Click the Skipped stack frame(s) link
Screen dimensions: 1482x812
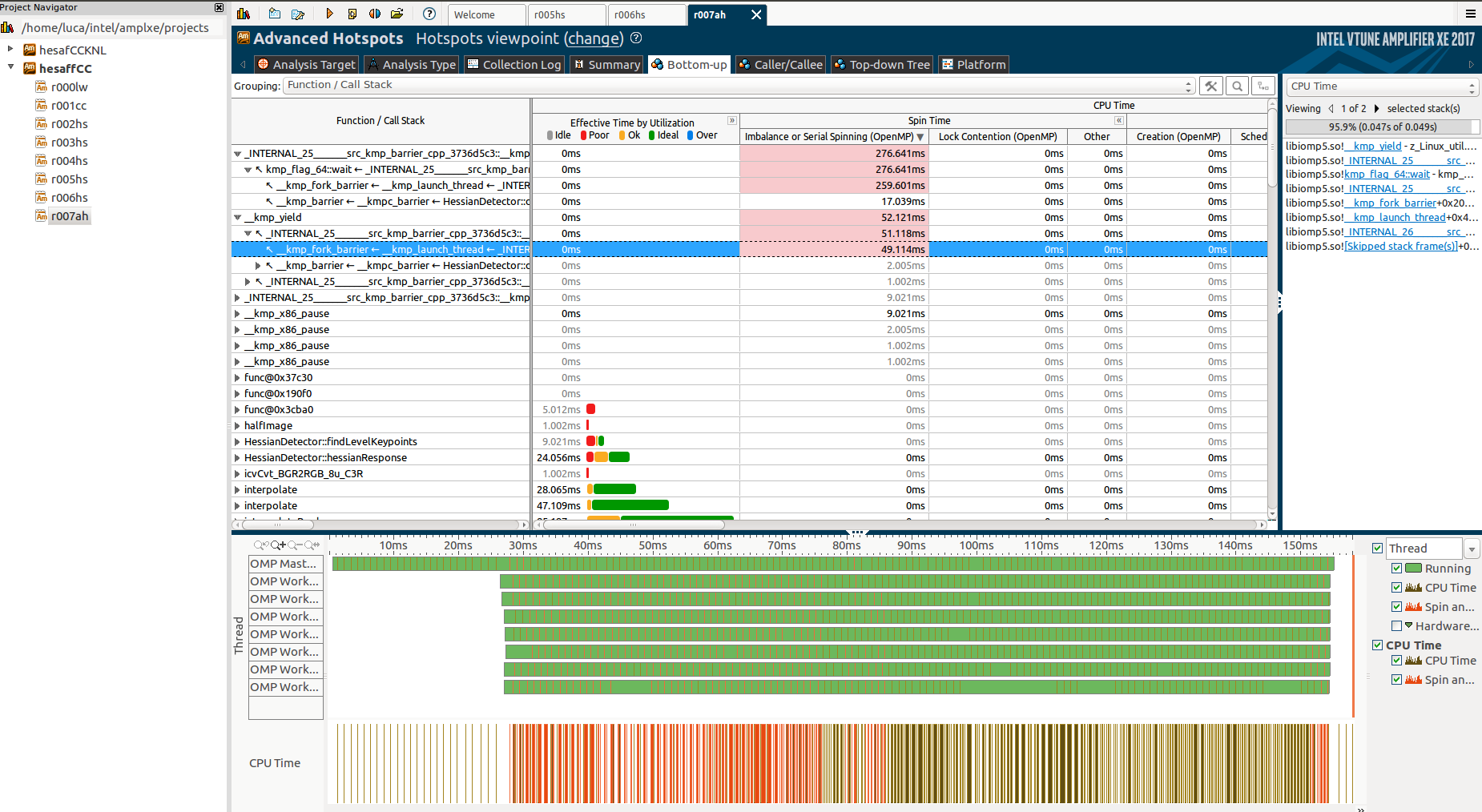(1401, 246)
